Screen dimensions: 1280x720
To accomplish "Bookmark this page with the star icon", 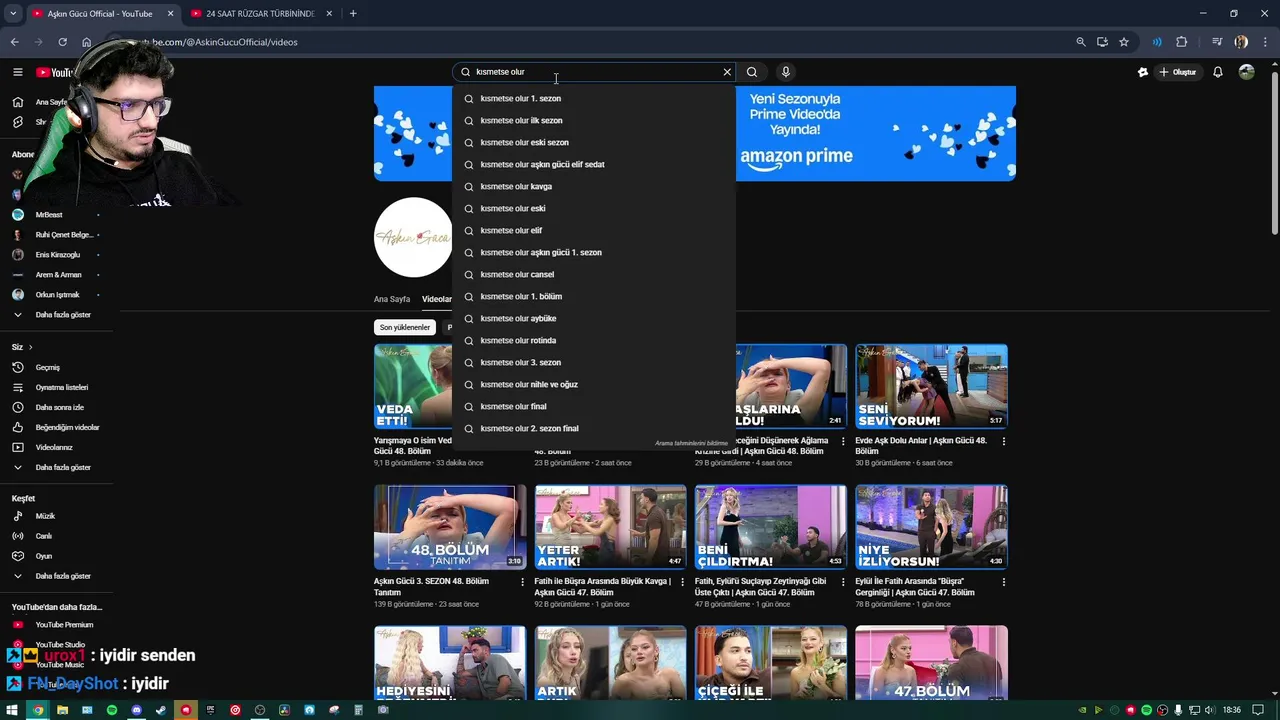I will tap(1124, 42).
